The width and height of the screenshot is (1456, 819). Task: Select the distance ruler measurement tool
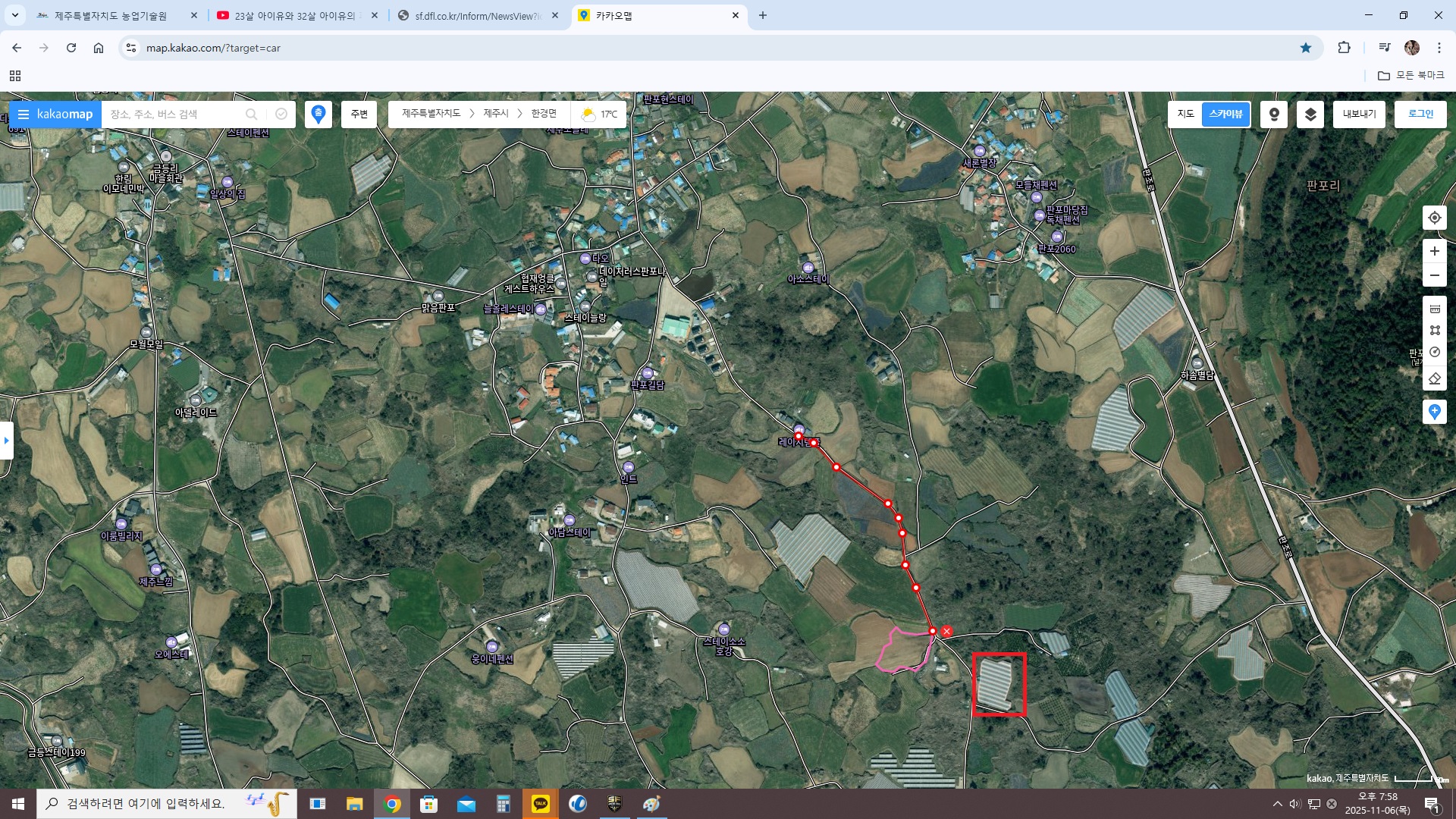tap(1434, 309)
